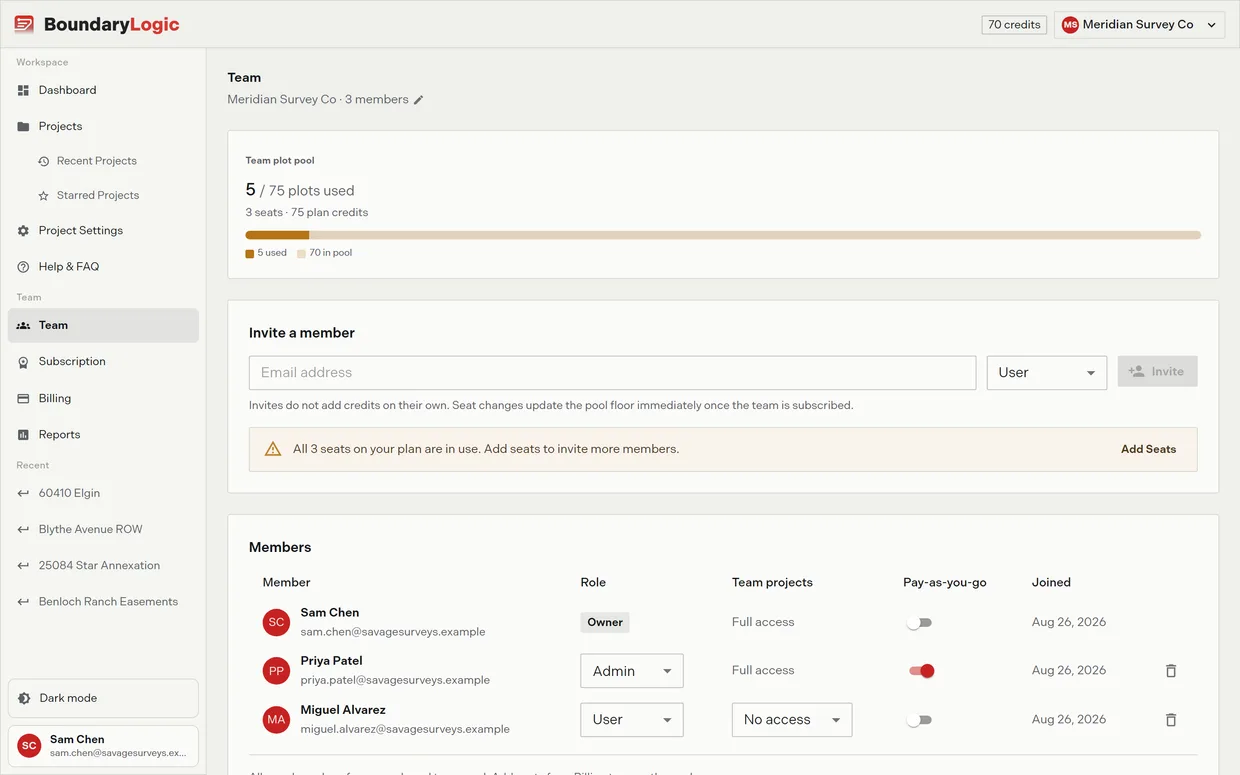Screen dimensions: 1240x775
Task: Click the Owner role badge
Action: [x=605, y=622]
